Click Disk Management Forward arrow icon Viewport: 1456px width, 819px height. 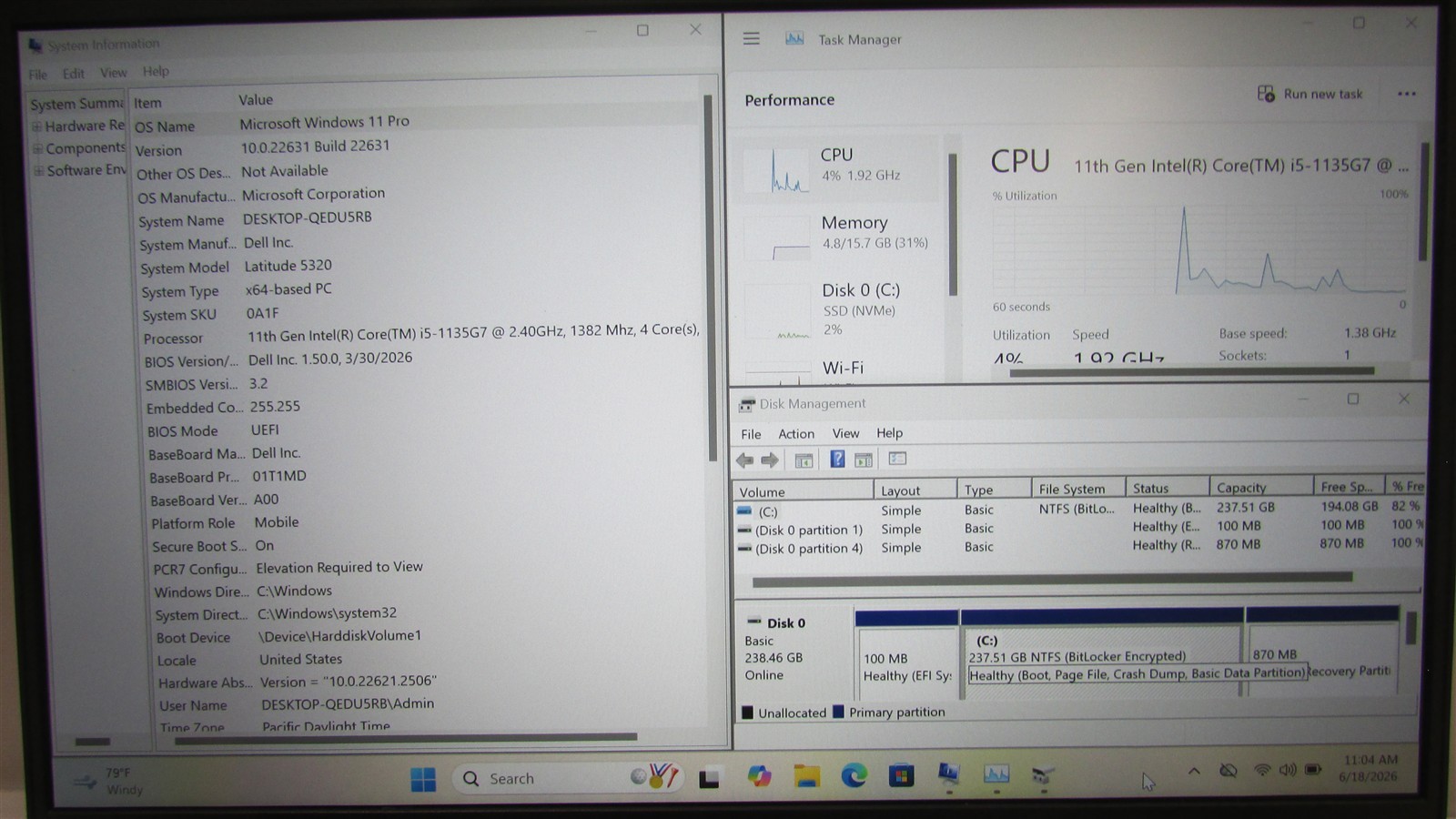(770, 460)
